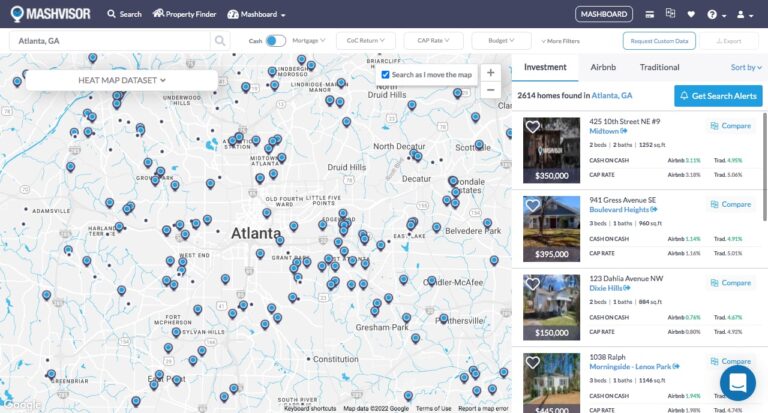Click the Atlanta, GA location search field

[110, 41]
